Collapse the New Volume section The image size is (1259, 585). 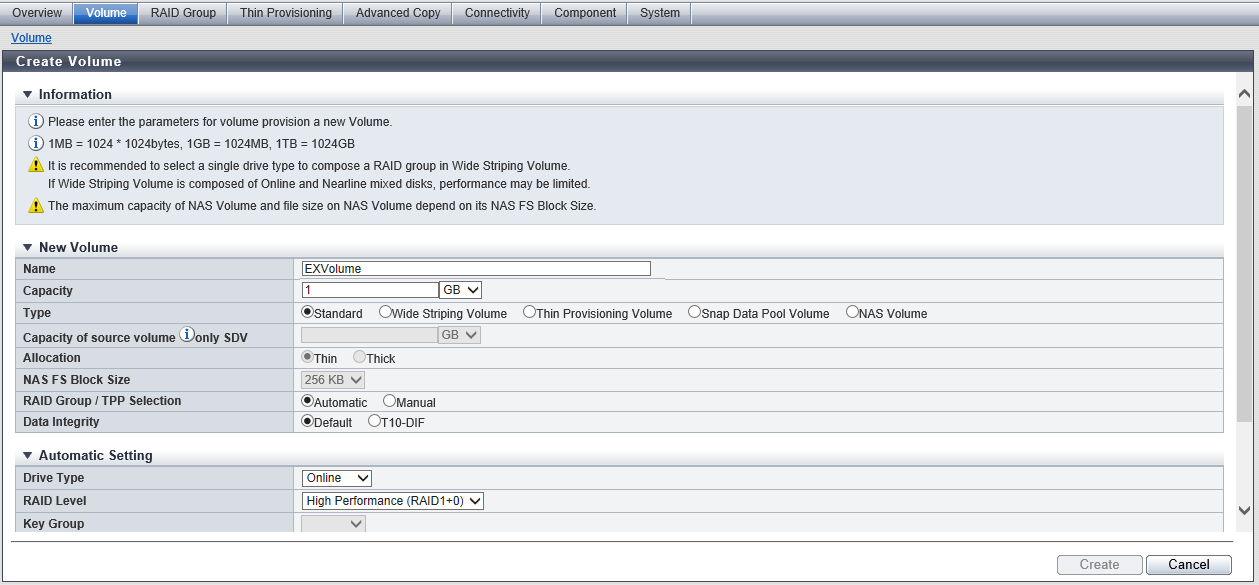pos(28,248)
